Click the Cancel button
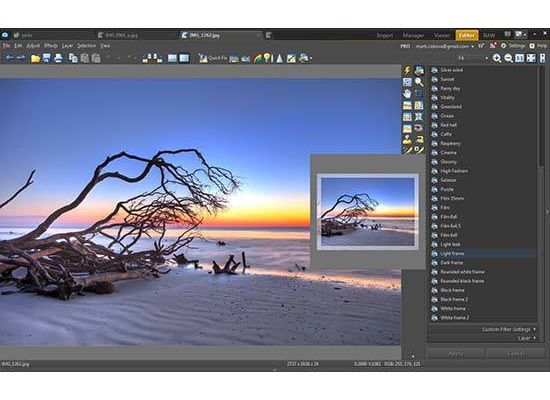Image resolution: width=550 pixels, height=400 pixels. click(x=516, y=353)
